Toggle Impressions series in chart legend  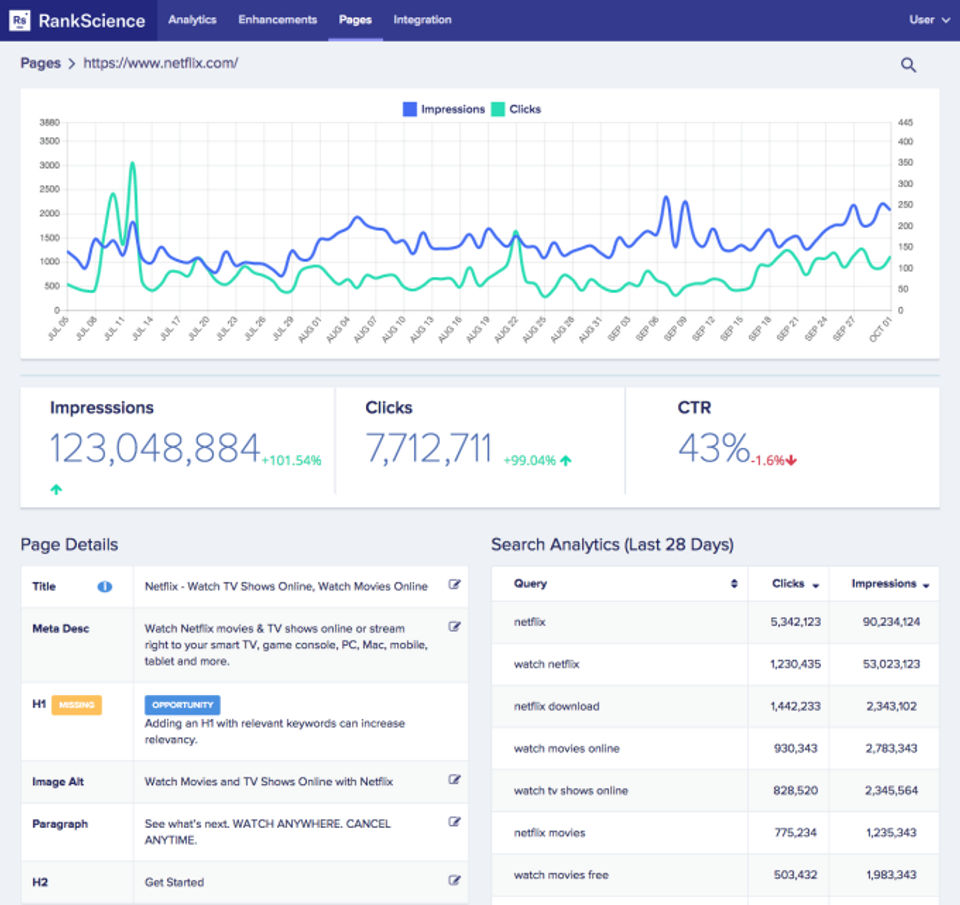click(x=444, y=109)
